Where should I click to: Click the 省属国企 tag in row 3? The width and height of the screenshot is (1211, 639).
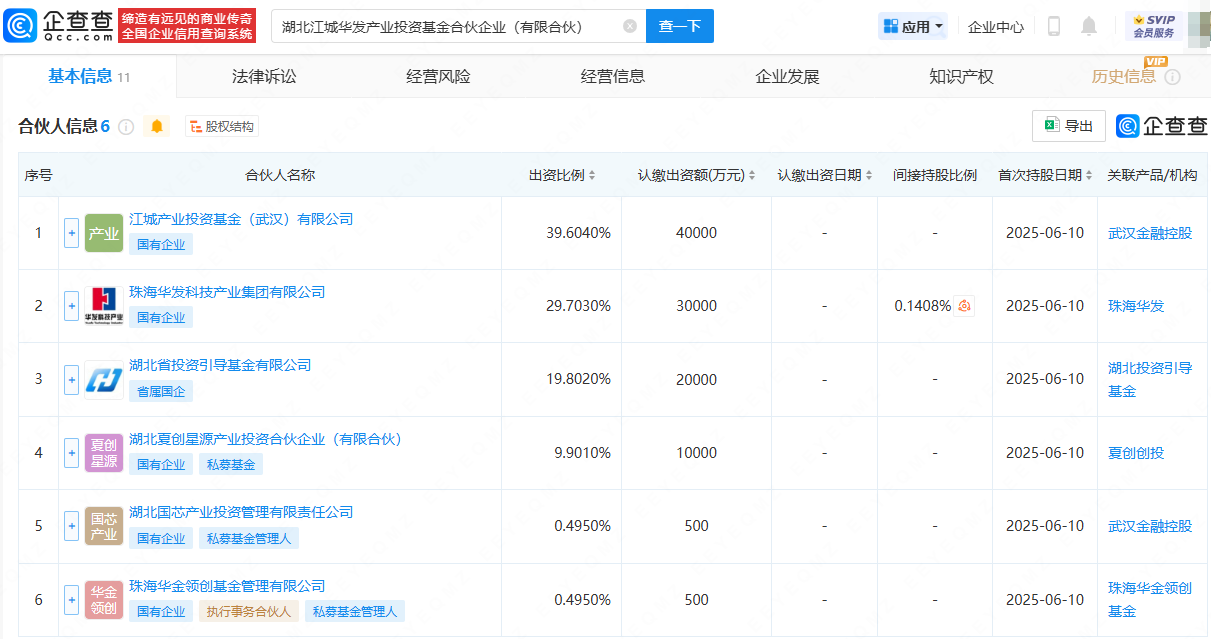[x=161, y=391]
